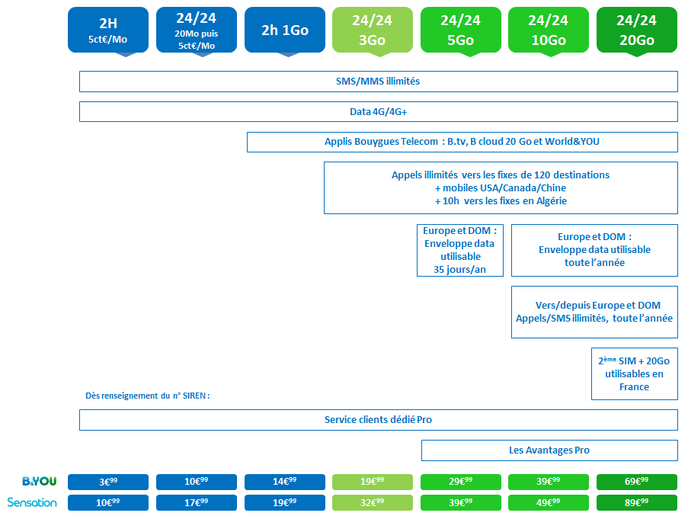
Task: Click the 2ème SIM + 20Go box
Action: tap(634, 374)
